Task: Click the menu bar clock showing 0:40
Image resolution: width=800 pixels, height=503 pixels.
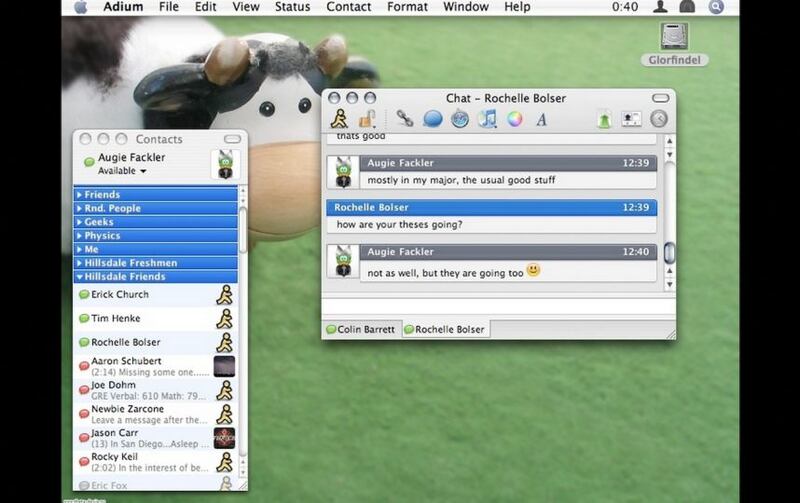Action: 625,7
